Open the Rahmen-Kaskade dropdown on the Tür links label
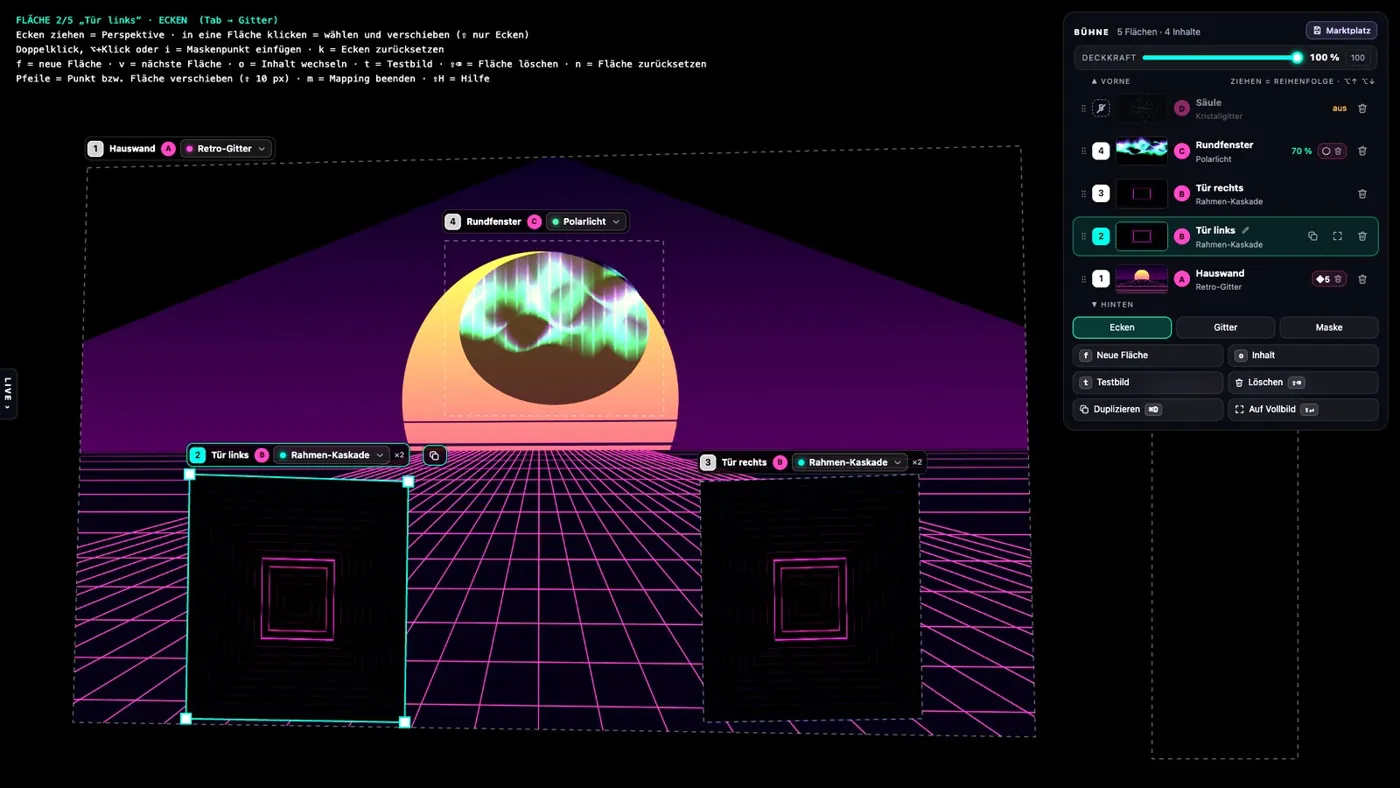 point(331,455)
